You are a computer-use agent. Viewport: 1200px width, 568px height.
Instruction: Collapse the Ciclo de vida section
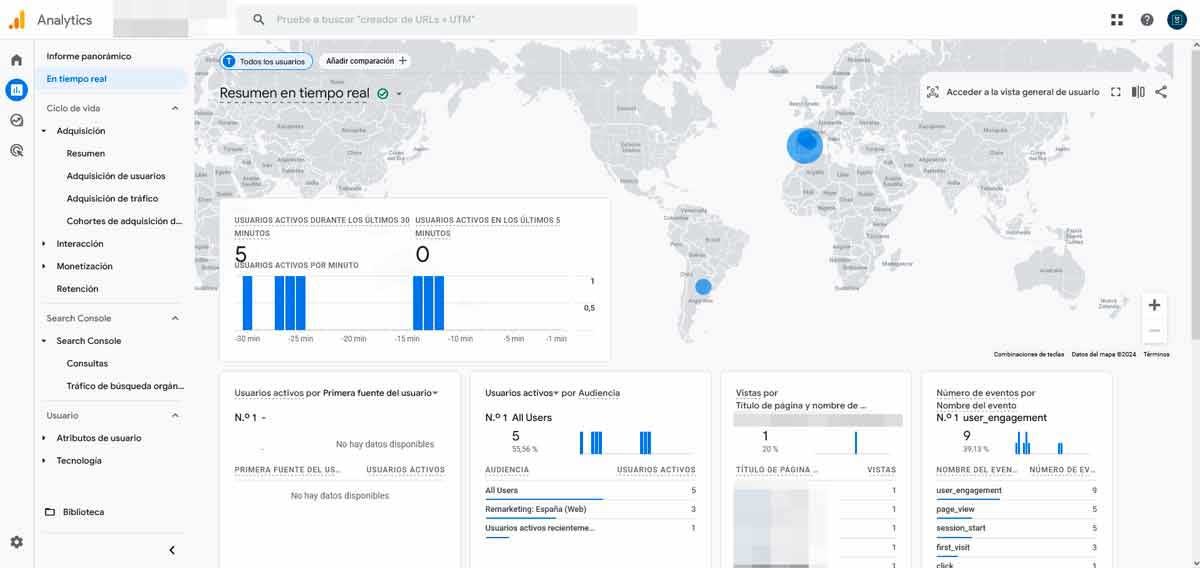tap(175, 108)
